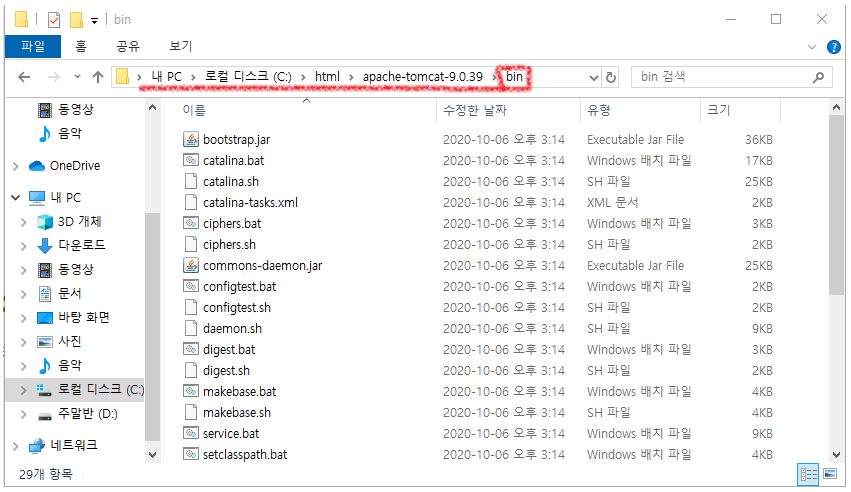The width and height of the screenshot is (851, 492).
Task: Click the 네트워크 icon in sidebar
Action: pos(37,445)
